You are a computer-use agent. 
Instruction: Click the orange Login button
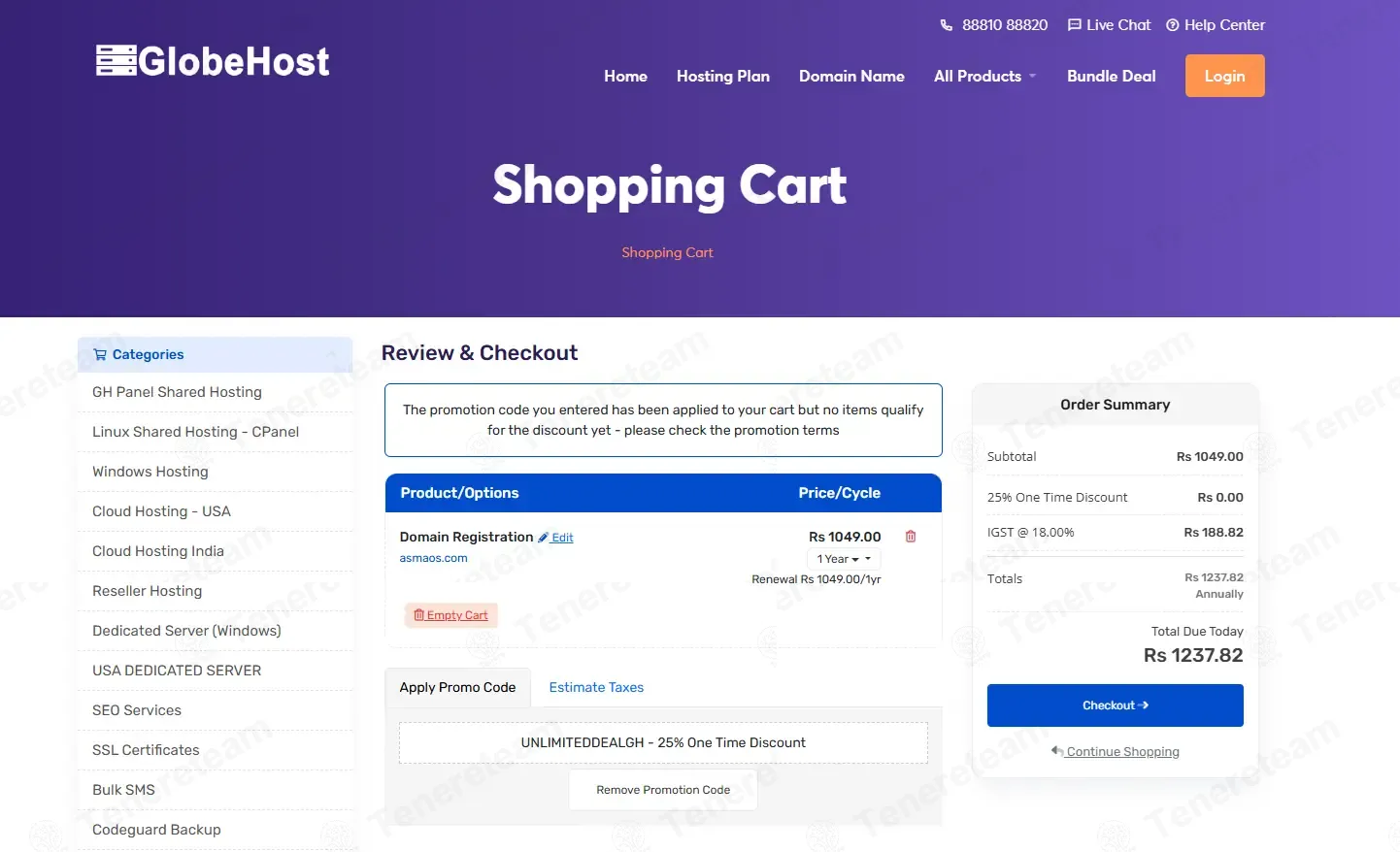(x=1224, y=76)
